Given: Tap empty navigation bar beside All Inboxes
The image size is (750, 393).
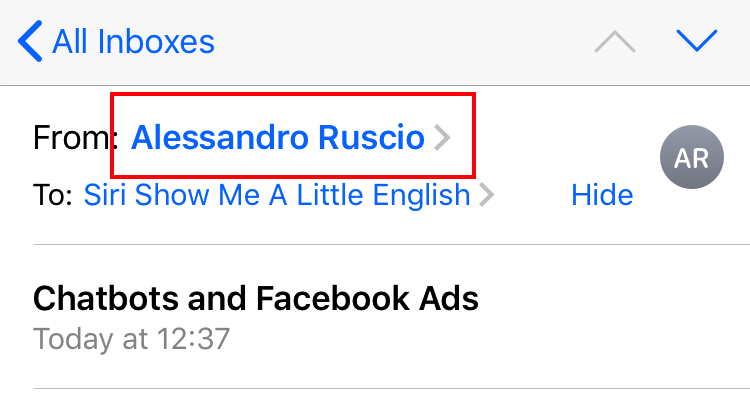Looking at the screenshot, I should [402, 42].
